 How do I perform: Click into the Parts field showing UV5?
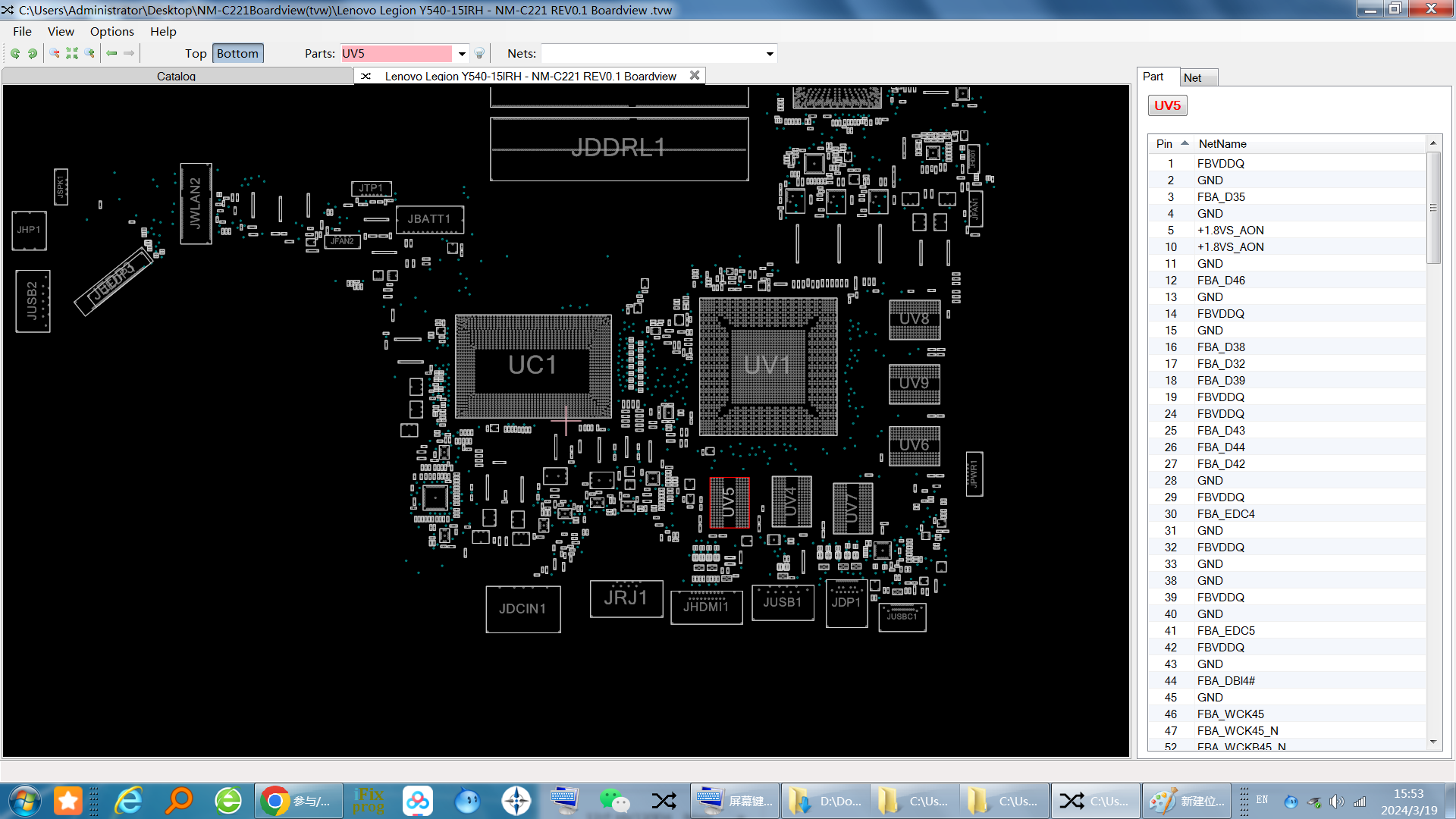coord(397,54)
